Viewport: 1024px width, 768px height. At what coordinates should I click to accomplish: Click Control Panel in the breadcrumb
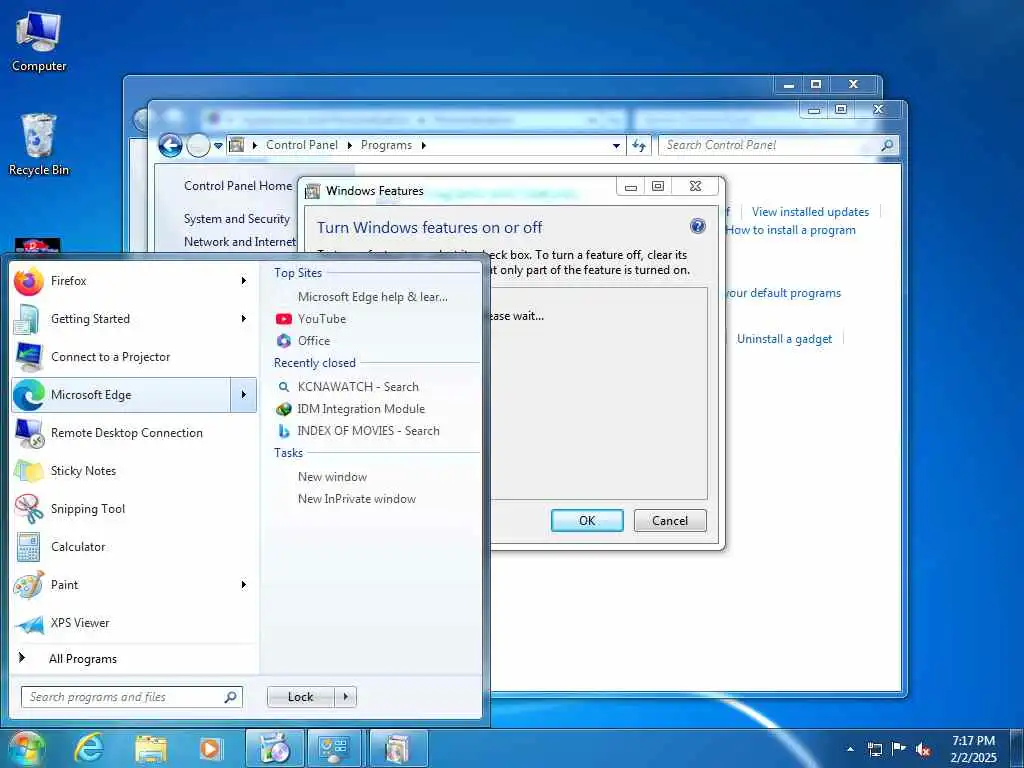point(302,146)
